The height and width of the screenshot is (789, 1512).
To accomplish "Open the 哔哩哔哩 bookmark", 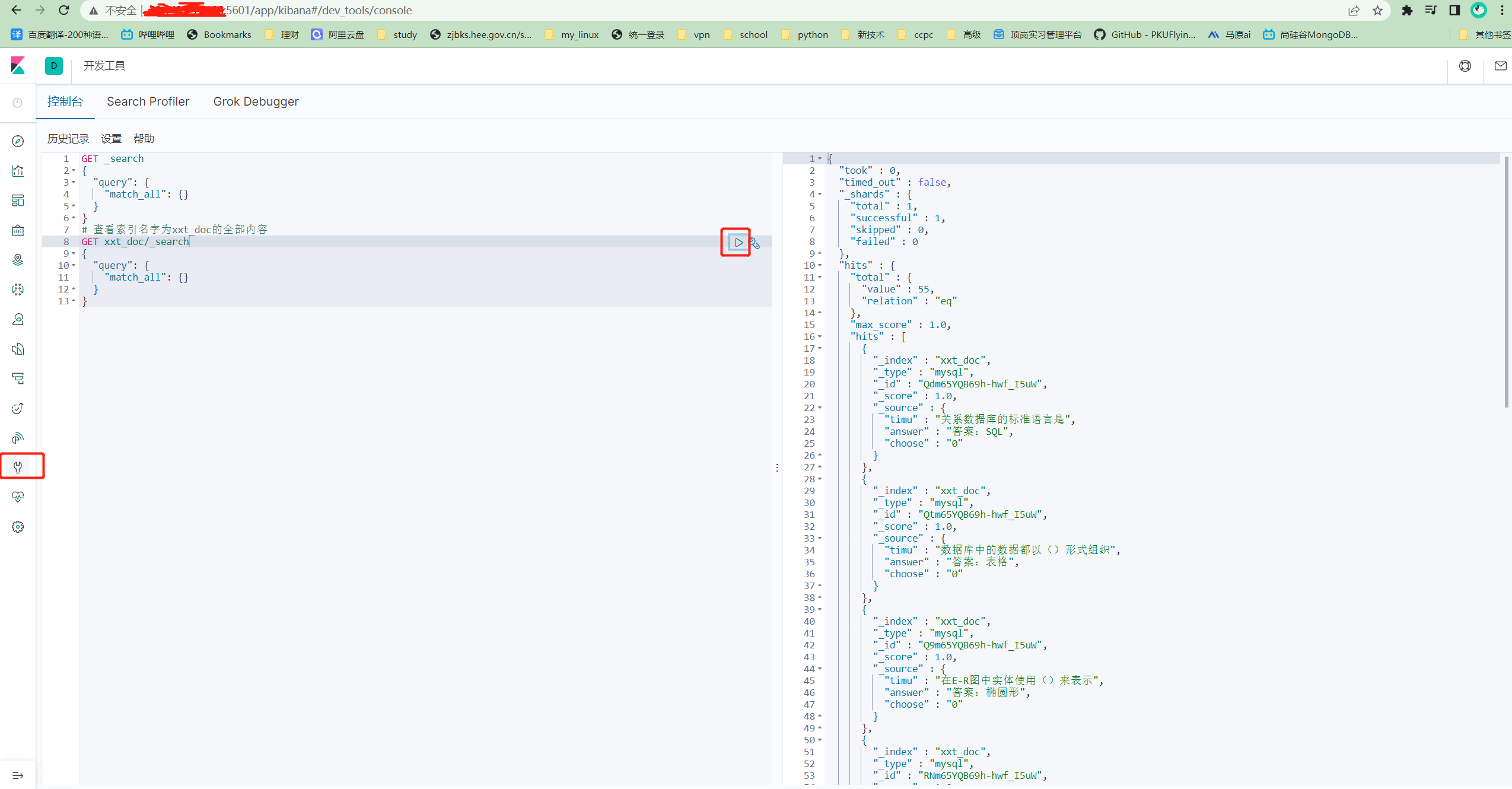I will [148, 34].
